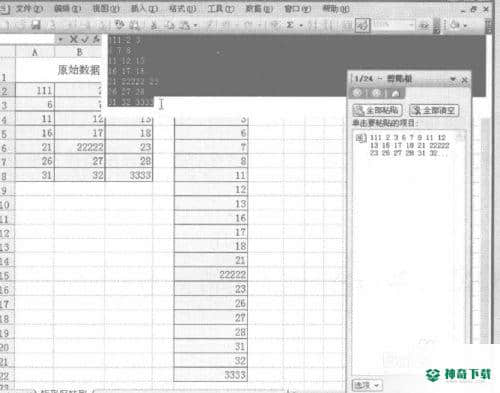The image size is (500, 393).
Task: Open the 工具 menu
Action: (x=221, y=8)
